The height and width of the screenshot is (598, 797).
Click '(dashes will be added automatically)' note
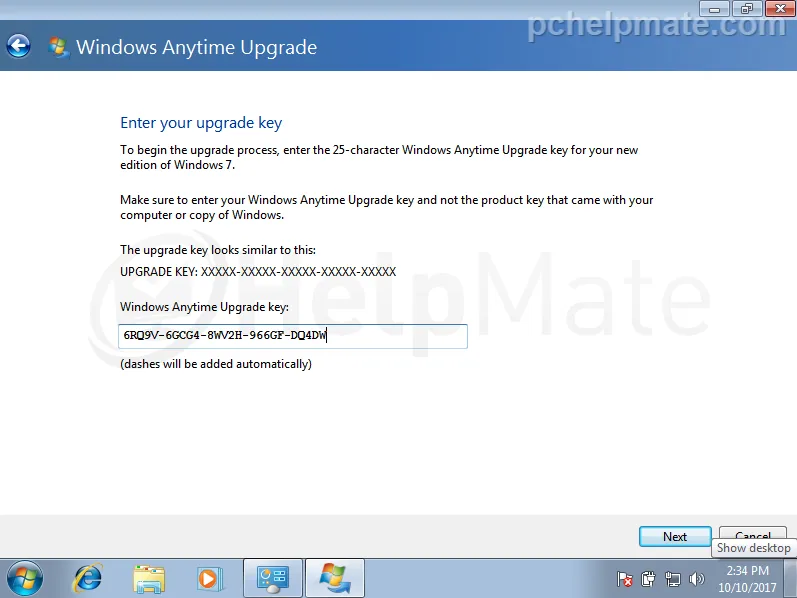216,364
